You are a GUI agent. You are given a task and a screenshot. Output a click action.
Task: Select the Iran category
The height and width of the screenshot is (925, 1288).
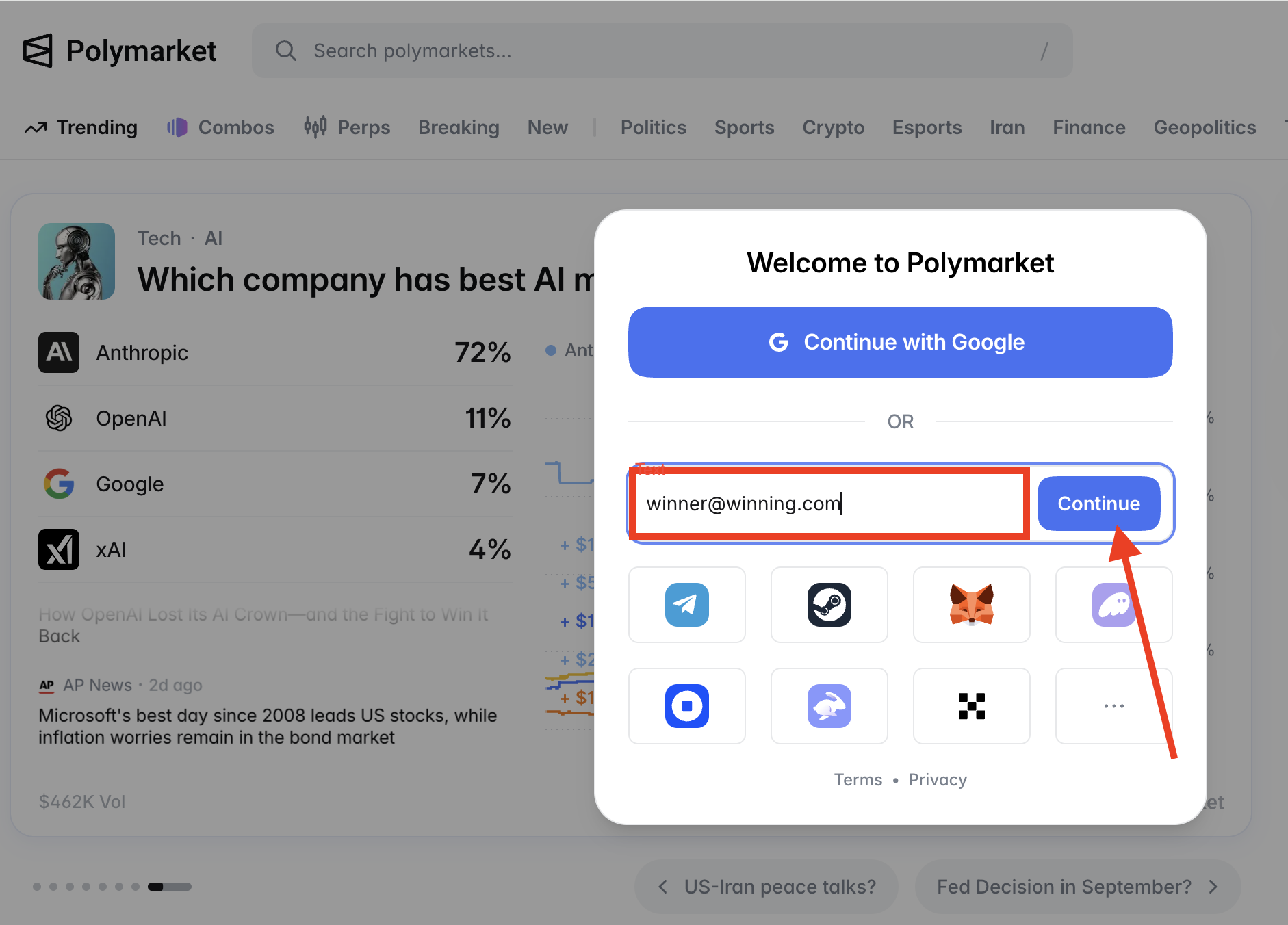(1007, 127)
